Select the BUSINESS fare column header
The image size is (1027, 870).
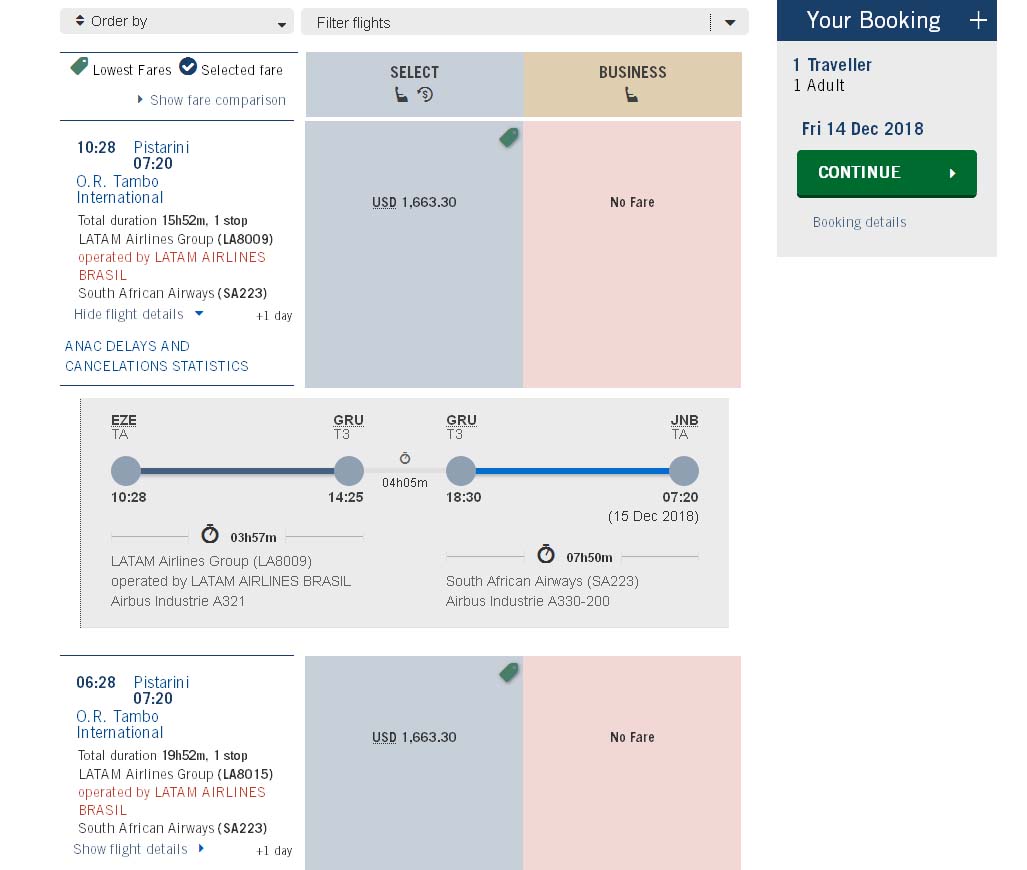(x=633, y=85)
